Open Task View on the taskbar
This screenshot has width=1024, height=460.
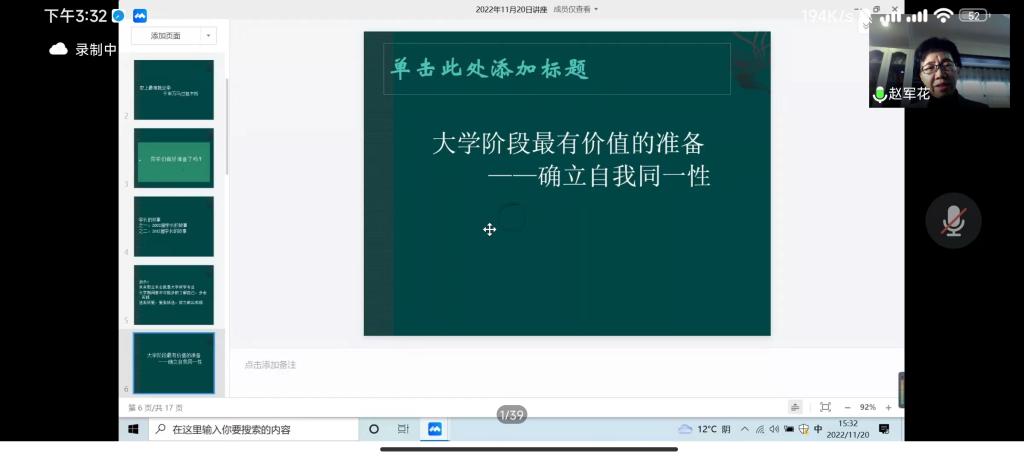pos(403,429)
